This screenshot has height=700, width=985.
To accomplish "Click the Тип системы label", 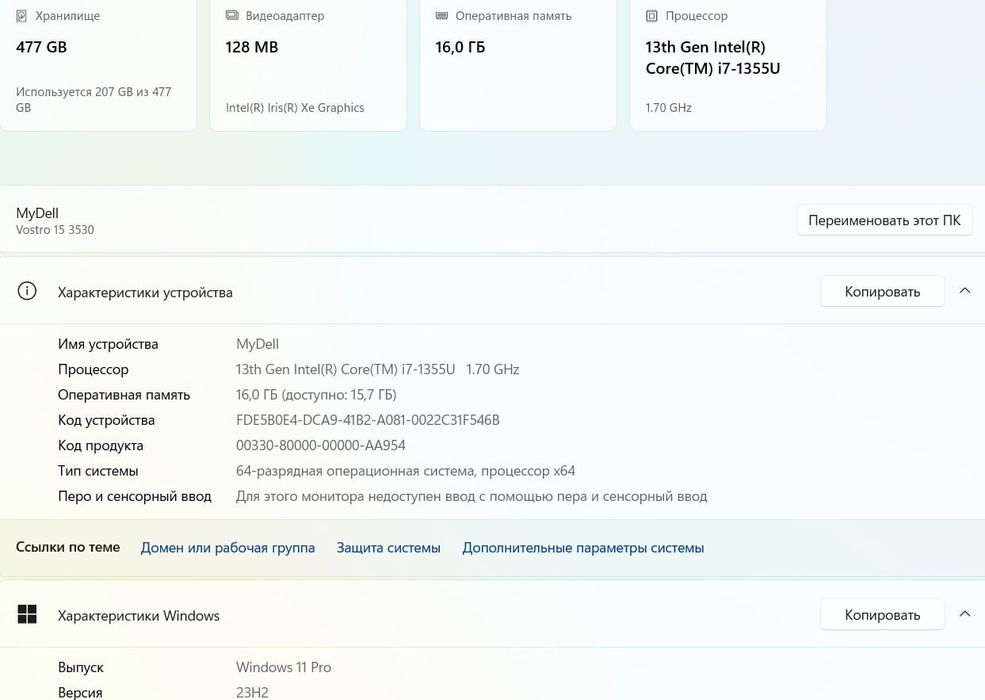I will point(97,471).
